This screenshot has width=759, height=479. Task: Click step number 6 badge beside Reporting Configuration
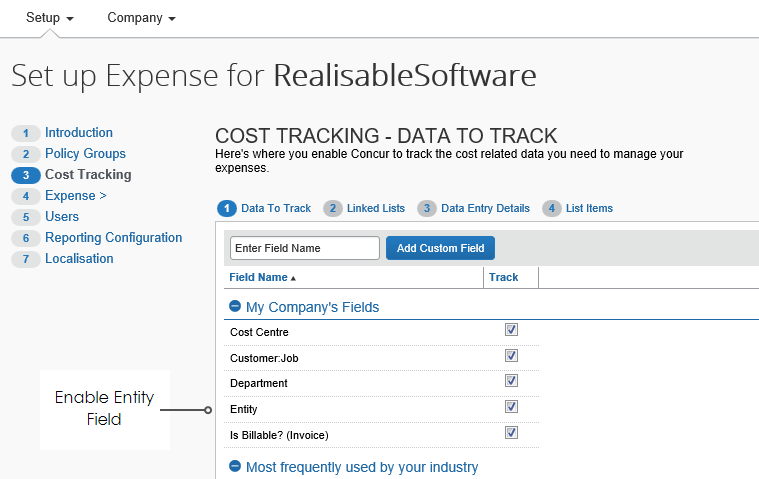[26, 238]
